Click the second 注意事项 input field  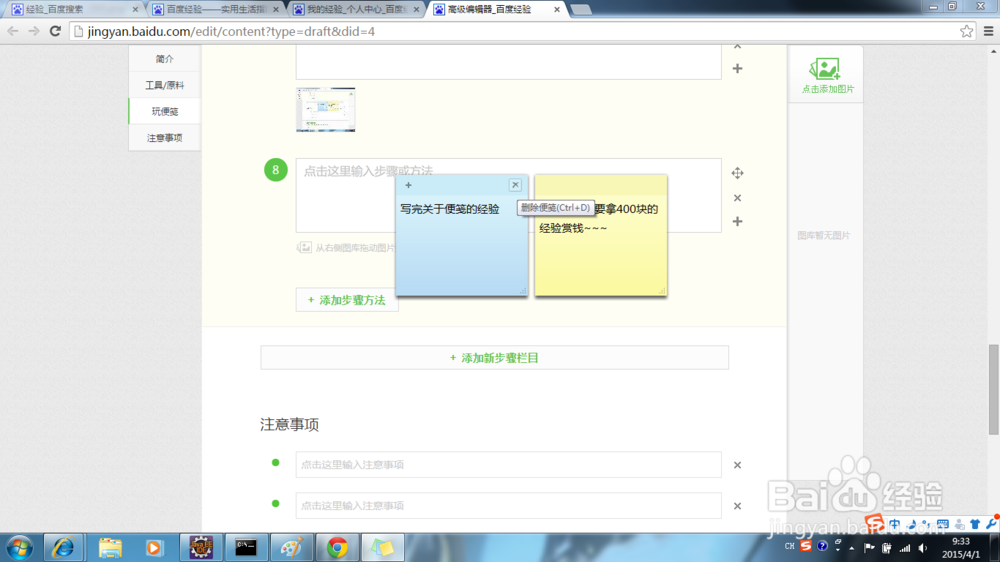point(508,505)
